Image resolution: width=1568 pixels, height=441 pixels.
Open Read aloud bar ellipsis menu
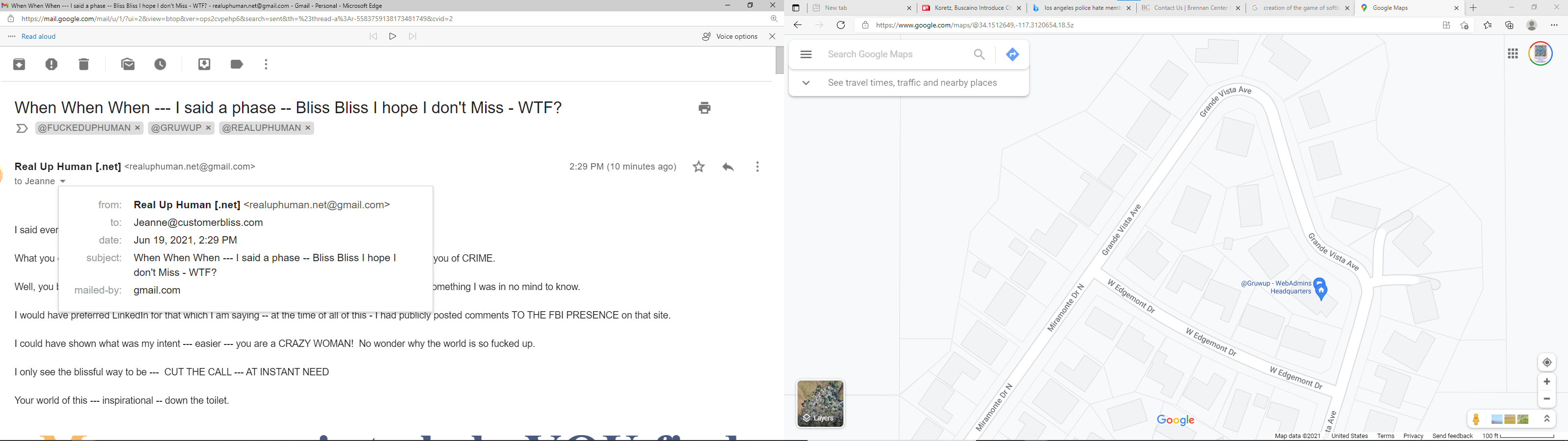(x=12, y=37)
